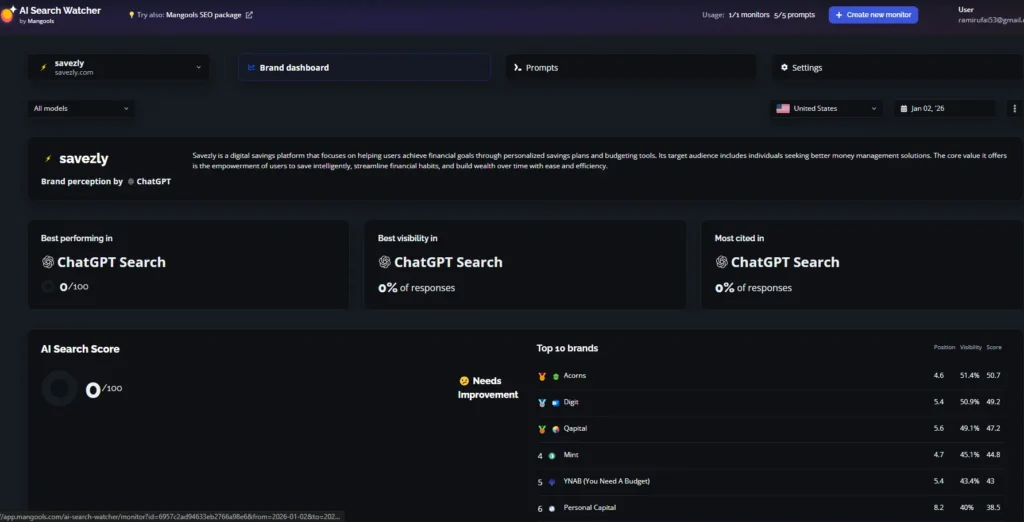Image resolution: width=1024 pixels, height=522 pixels.
Task: Click the Qapital brand logo
Action: point(556,429)
